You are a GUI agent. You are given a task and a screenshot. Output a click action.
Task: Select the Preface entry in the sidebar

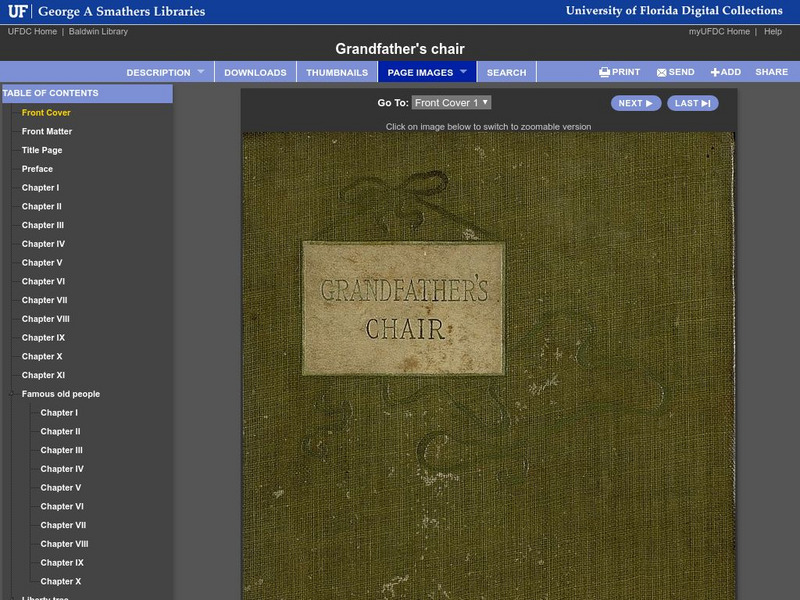(38, 168)
